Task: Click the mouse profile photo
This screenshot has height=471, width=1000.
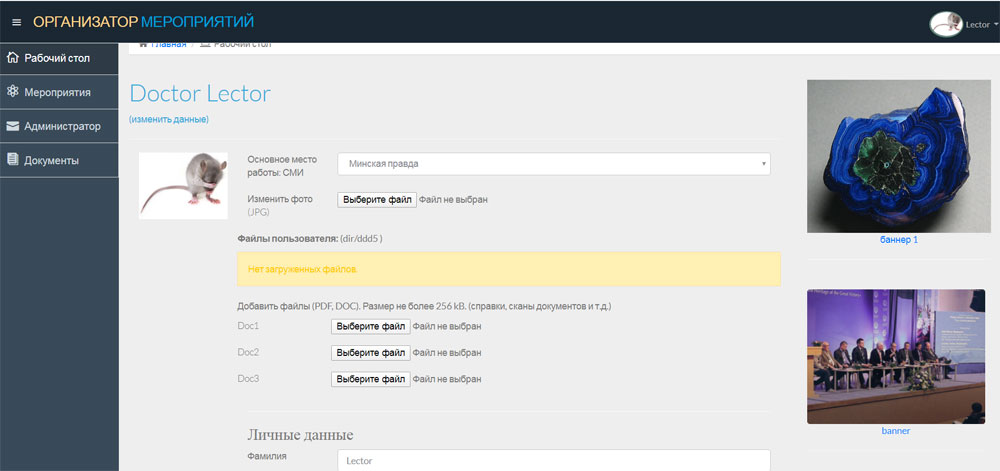Action: point(183,185)
